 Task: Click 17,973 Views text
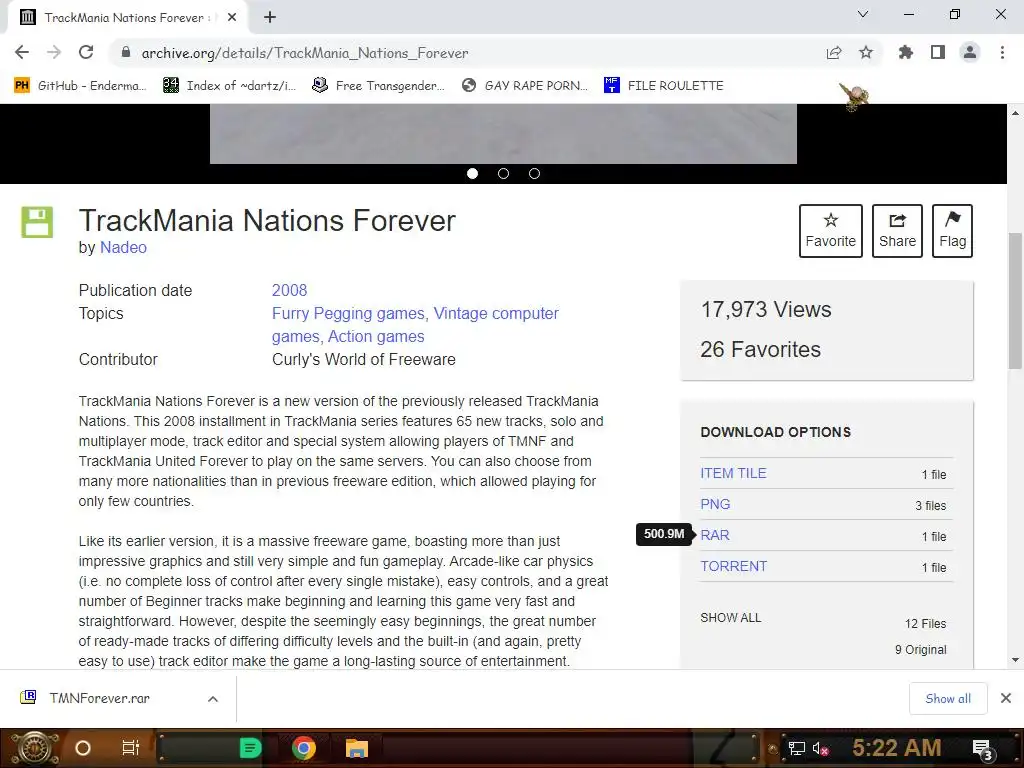[x=766, y=310]
